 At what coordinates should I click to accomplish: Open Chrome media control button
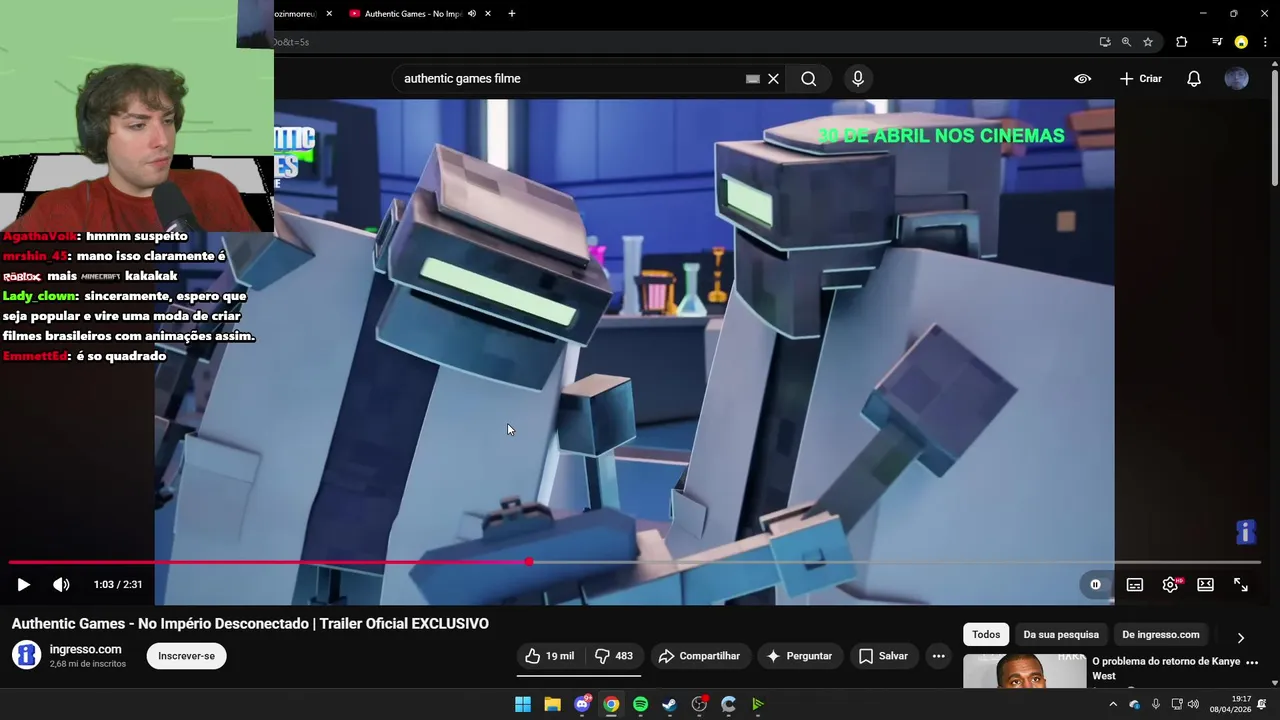point(1216,42)
